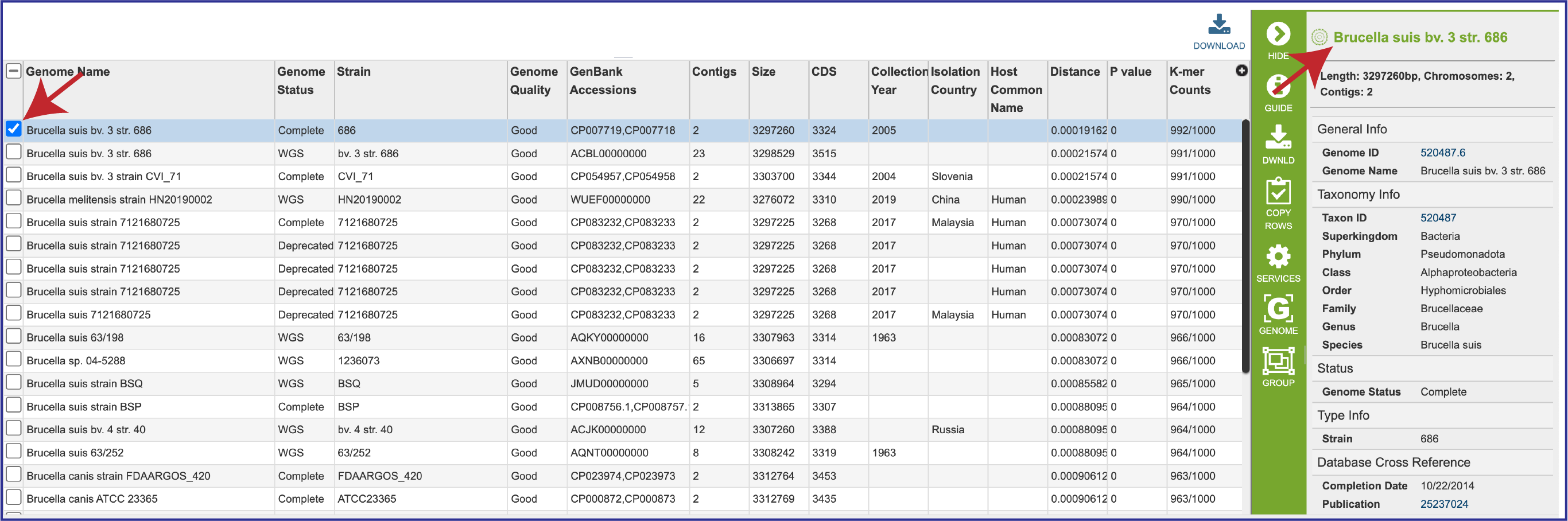Click the COPY ROWS clipboard icon
The width and height of the screenshot is (1568, 521).
point(1278,191)
